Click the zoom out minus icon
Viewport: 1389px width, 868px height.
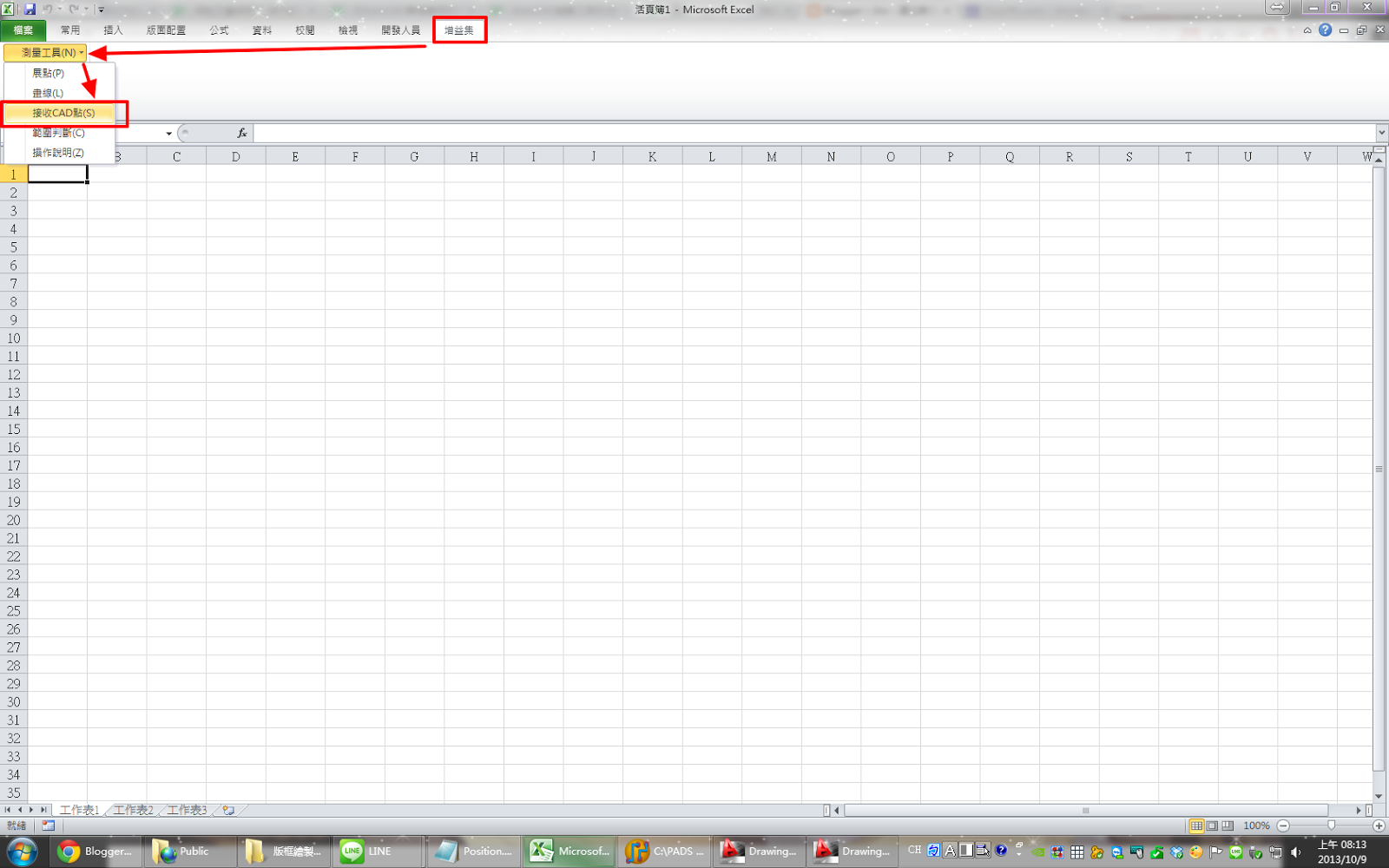point(1283,825)
